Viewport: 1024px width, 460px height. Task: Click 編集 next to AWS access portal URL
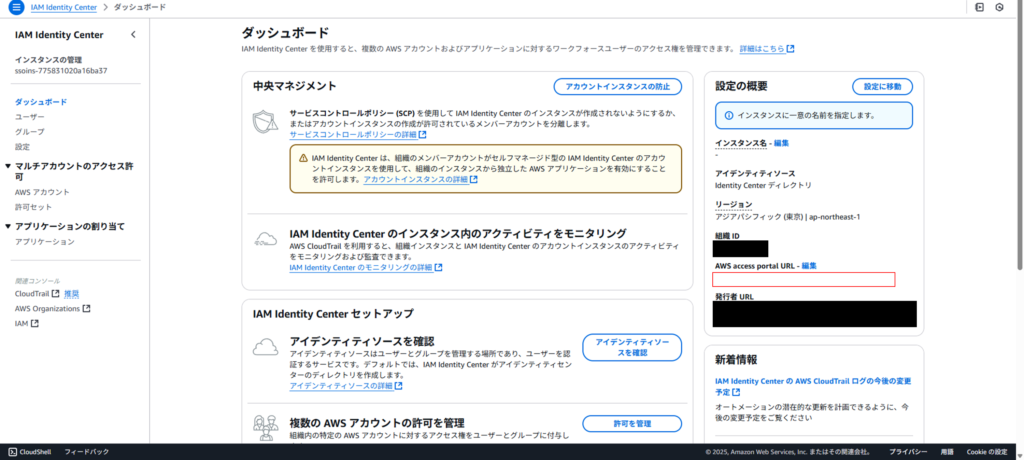(809, 265)
